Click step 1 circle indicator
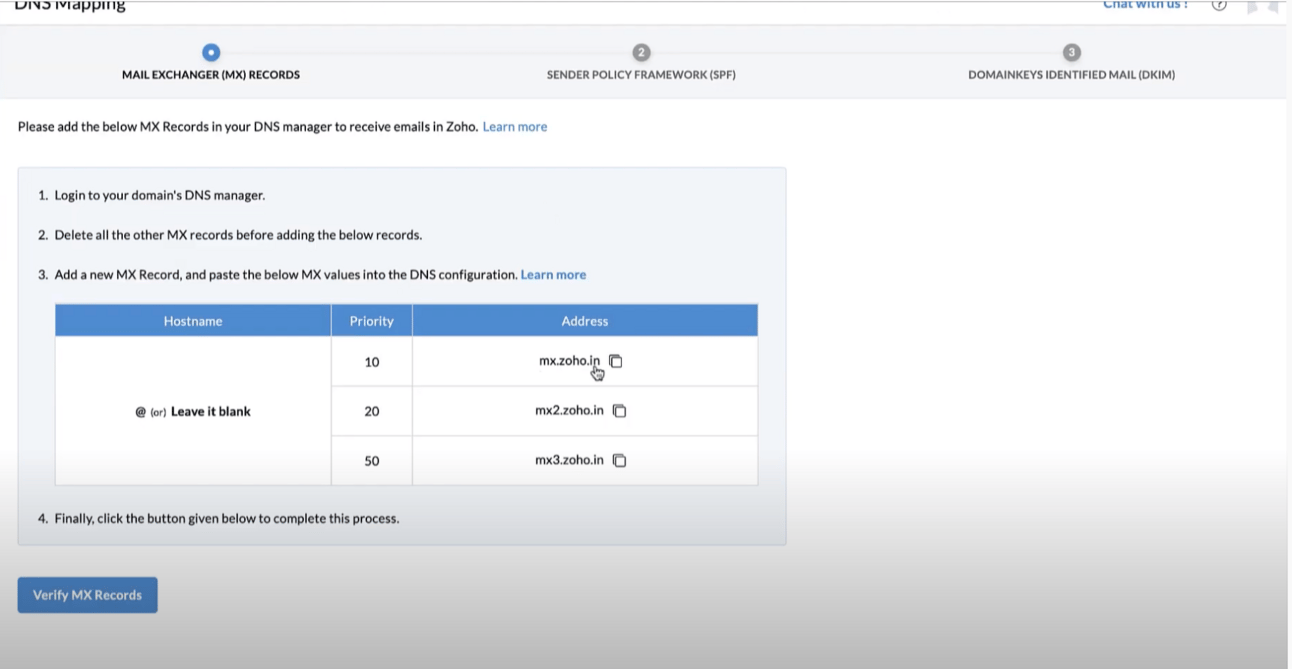The height and width of the screenshot is (669, 1292). tap(211, 52)
